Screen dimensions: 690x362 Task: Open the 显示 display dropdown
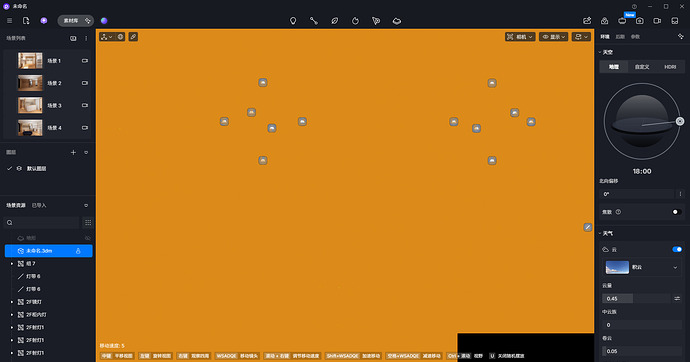pos(553,37)
